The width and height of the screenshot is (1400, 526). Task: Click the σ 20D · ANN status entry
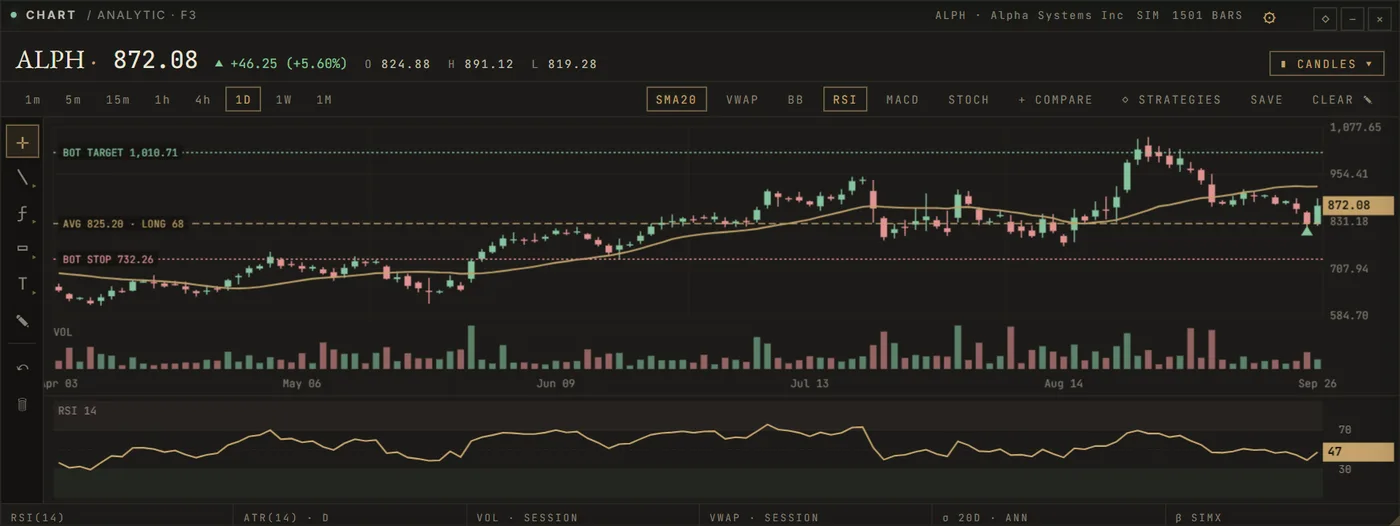tap(986, 518)
